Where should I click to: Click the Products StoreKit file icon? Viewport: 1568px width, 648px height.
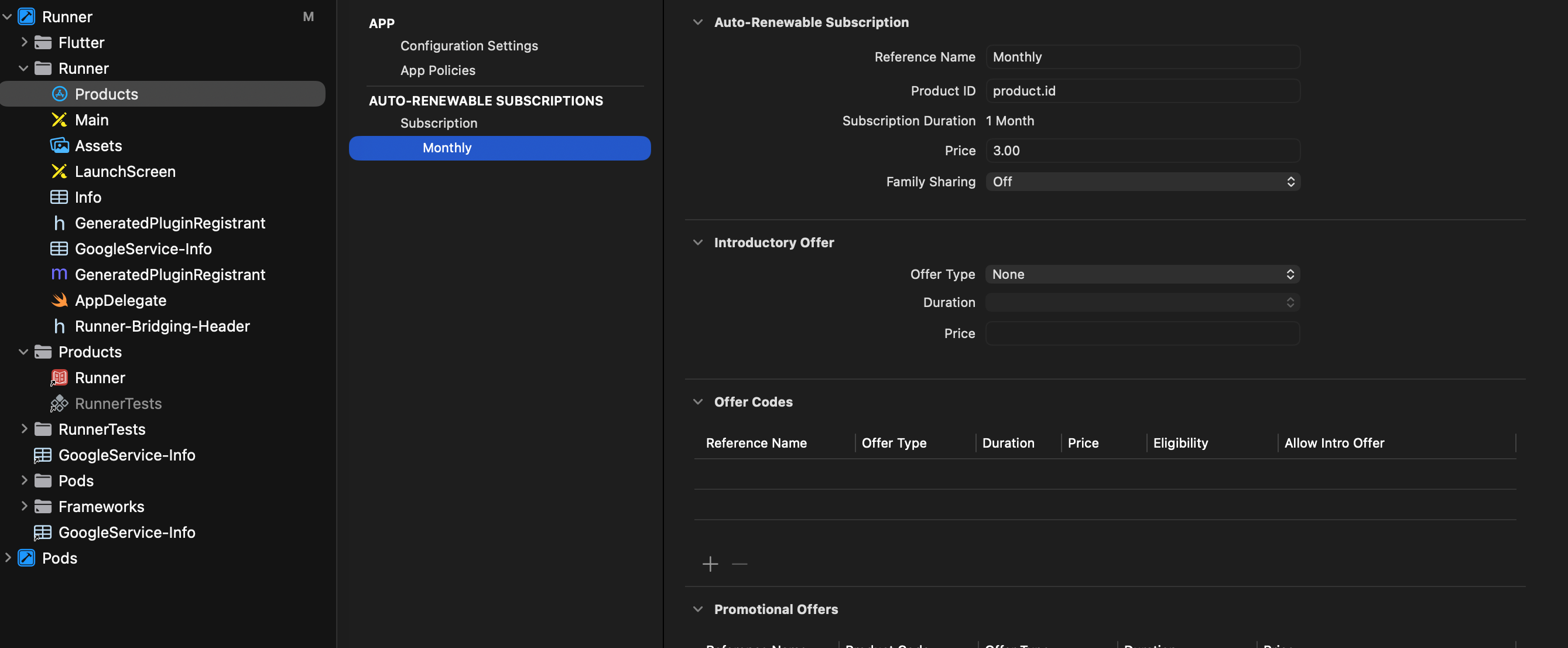click(59, 94)
